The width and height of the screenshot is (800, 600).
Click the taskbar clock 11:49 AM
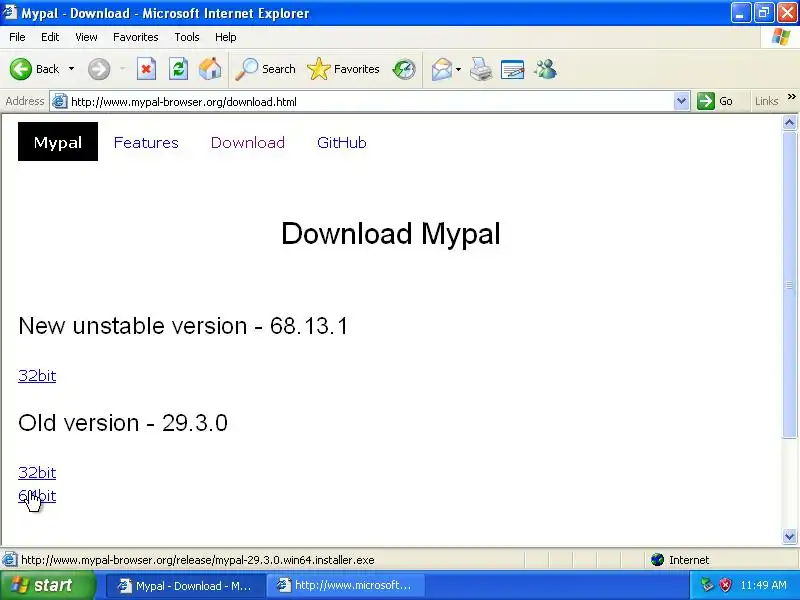763,585
